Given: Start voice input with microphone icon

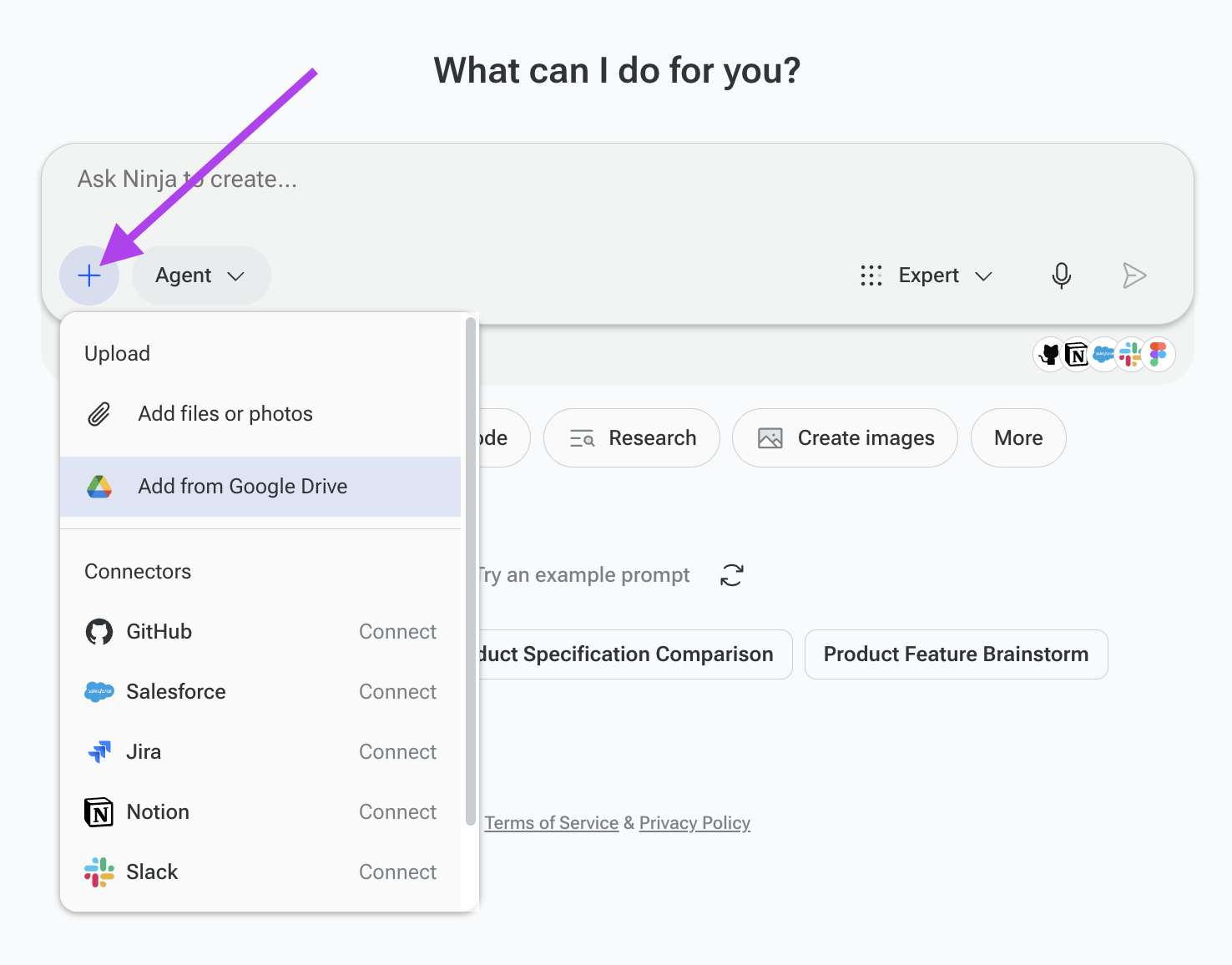Looking at the screenshot, I should tap(1061, 275).
